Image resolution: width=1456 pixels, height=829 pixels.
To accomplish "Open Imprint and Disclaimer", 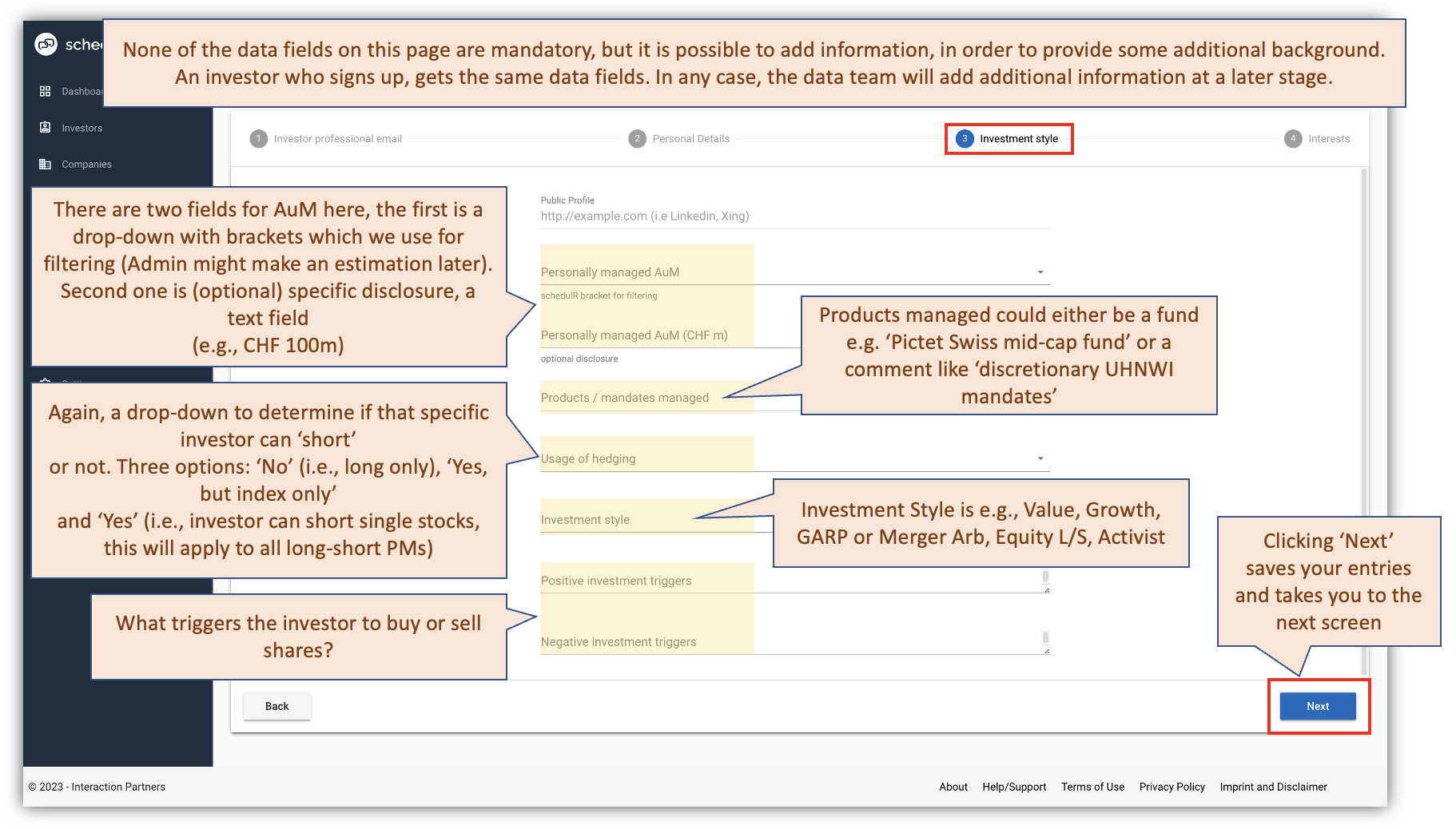I will [1273, 787].
